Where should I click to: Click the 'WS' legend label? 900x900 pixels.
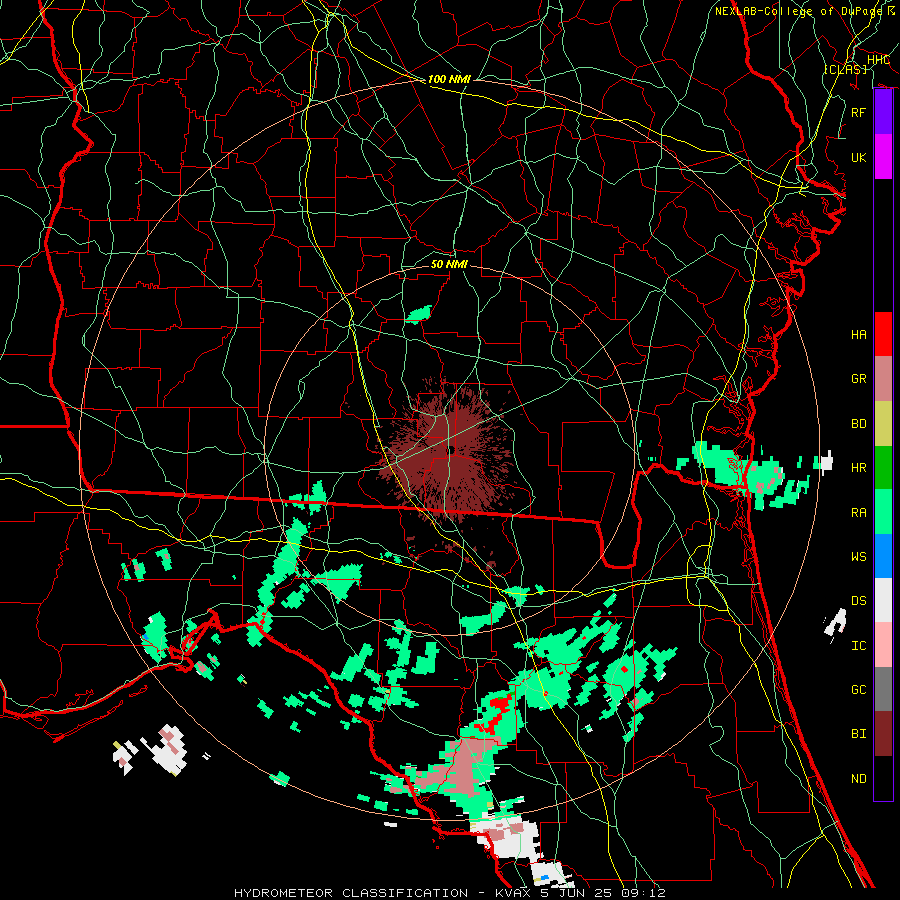tap(858, 557)
